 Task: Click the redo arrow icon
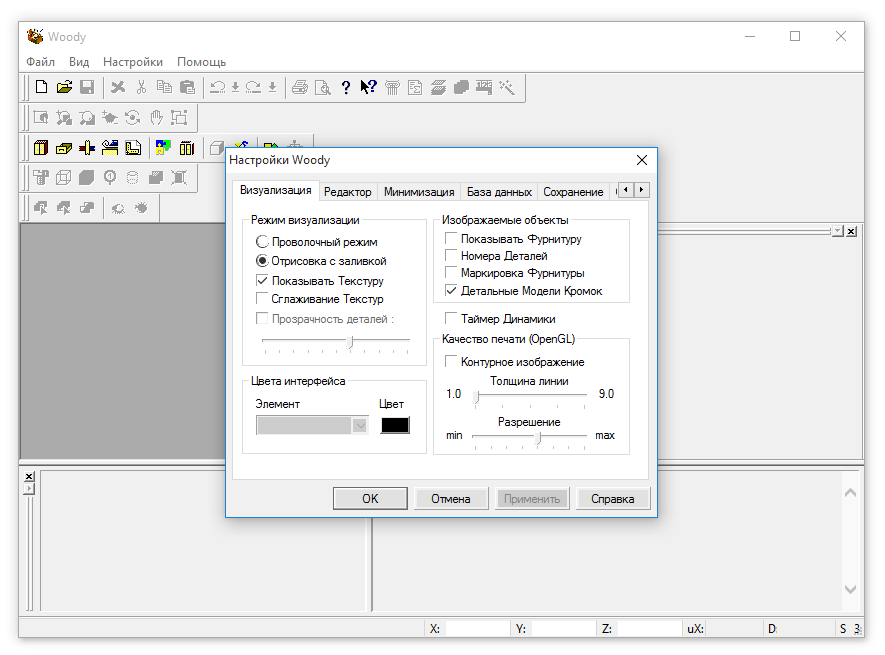(x=253, y=87)
